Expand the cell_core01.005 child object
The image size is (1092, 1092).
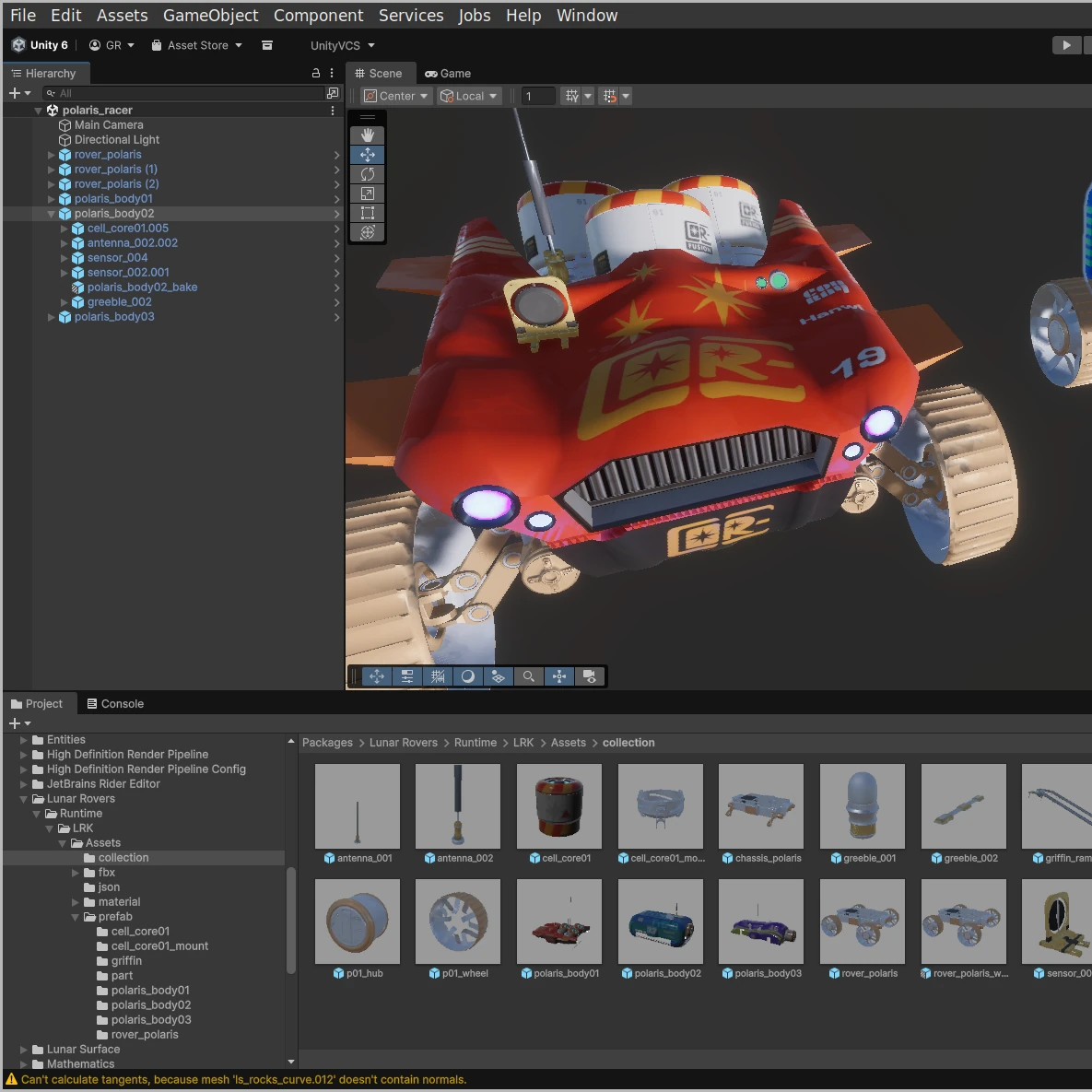pyautogui.click(x=64, y=229)
